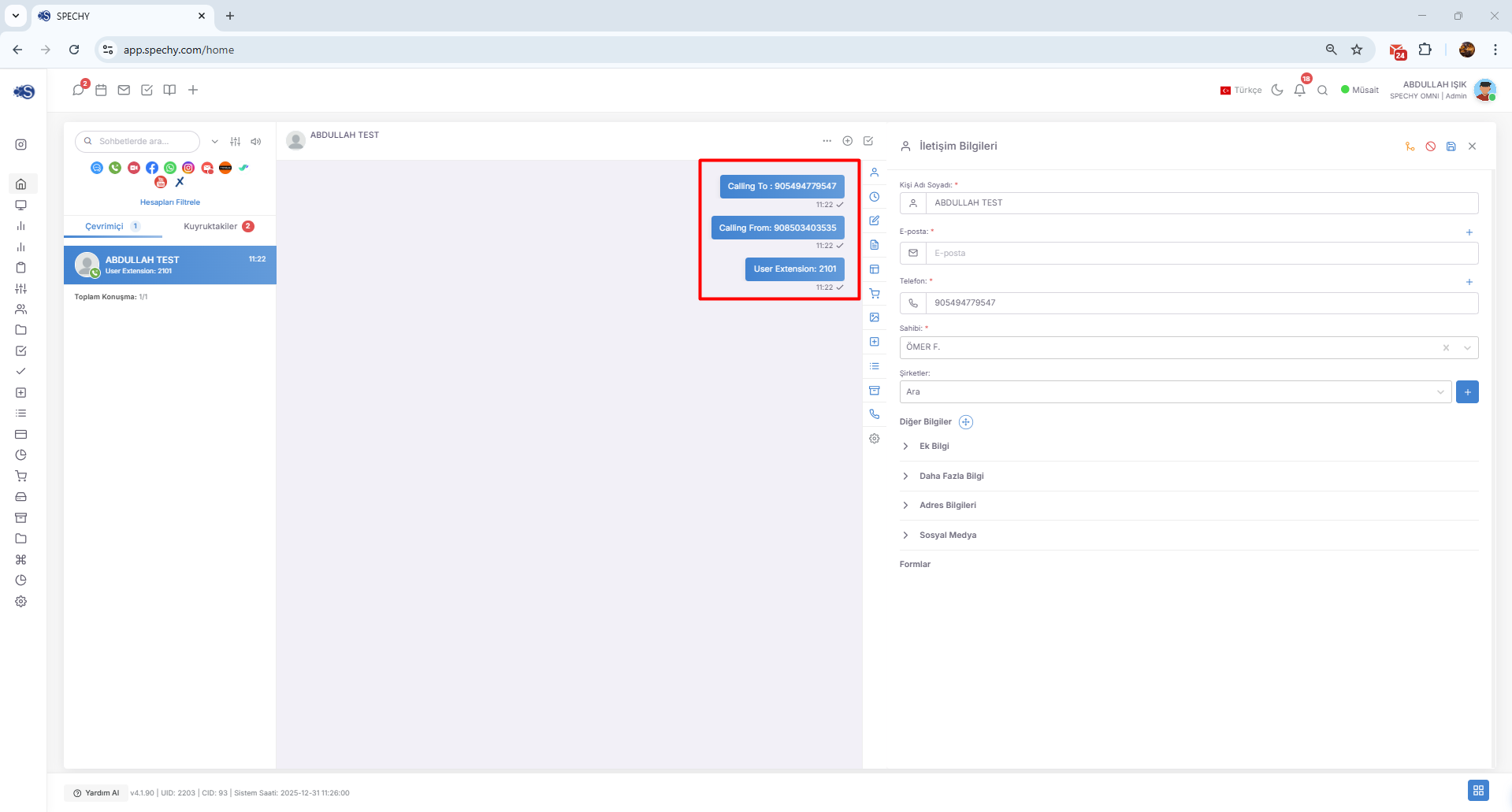
Task: Switch to the Çevrimiçi tab
Action: click(x=113, y=227)
